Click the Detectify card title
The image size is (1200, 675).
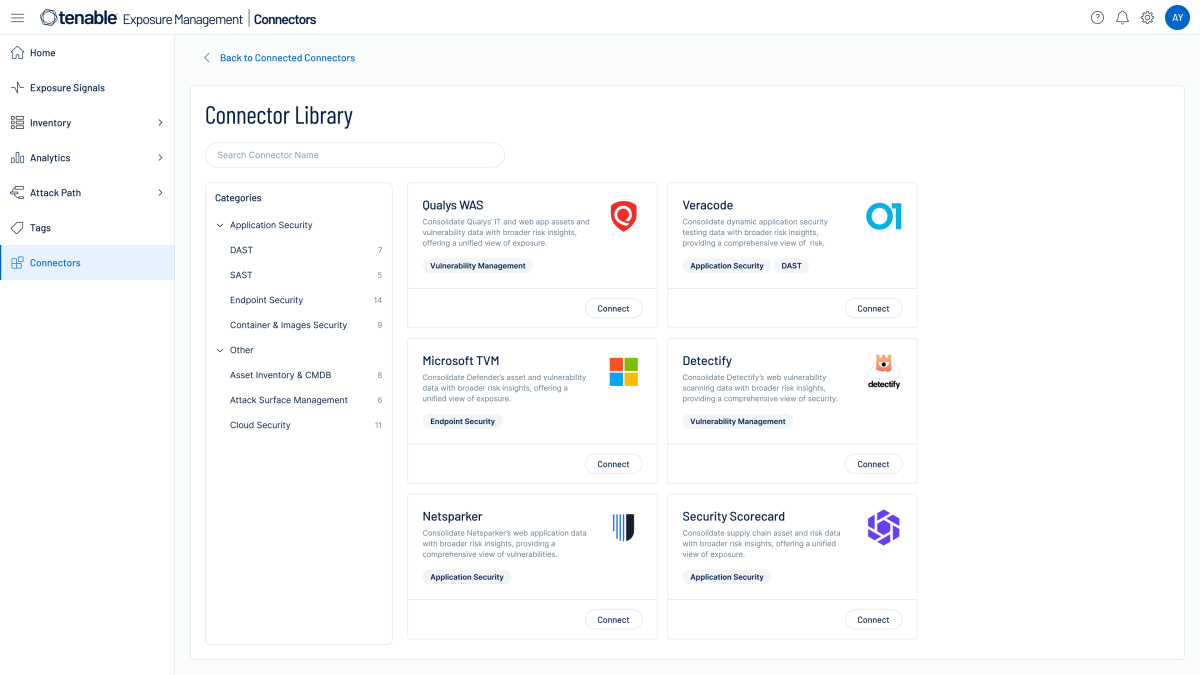point(707,361)
